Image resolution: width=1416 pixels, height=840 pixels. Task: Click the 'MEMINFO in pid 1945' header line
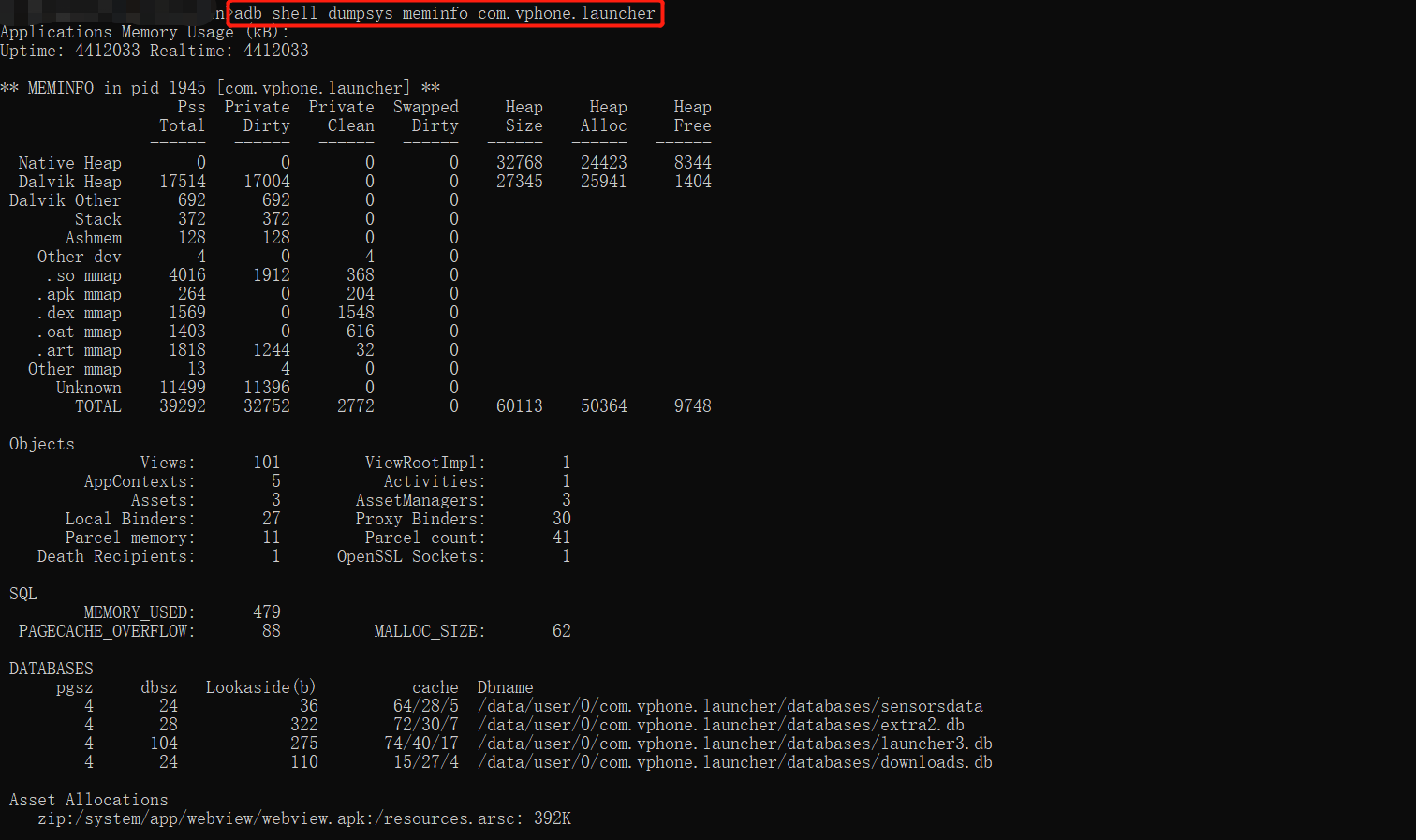[x=220, y=88]
